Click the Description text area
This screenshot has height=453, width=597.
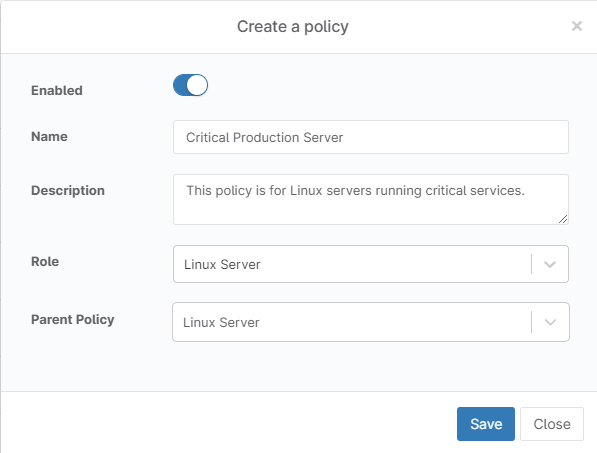pyautogui.click(x=371, y=199)
